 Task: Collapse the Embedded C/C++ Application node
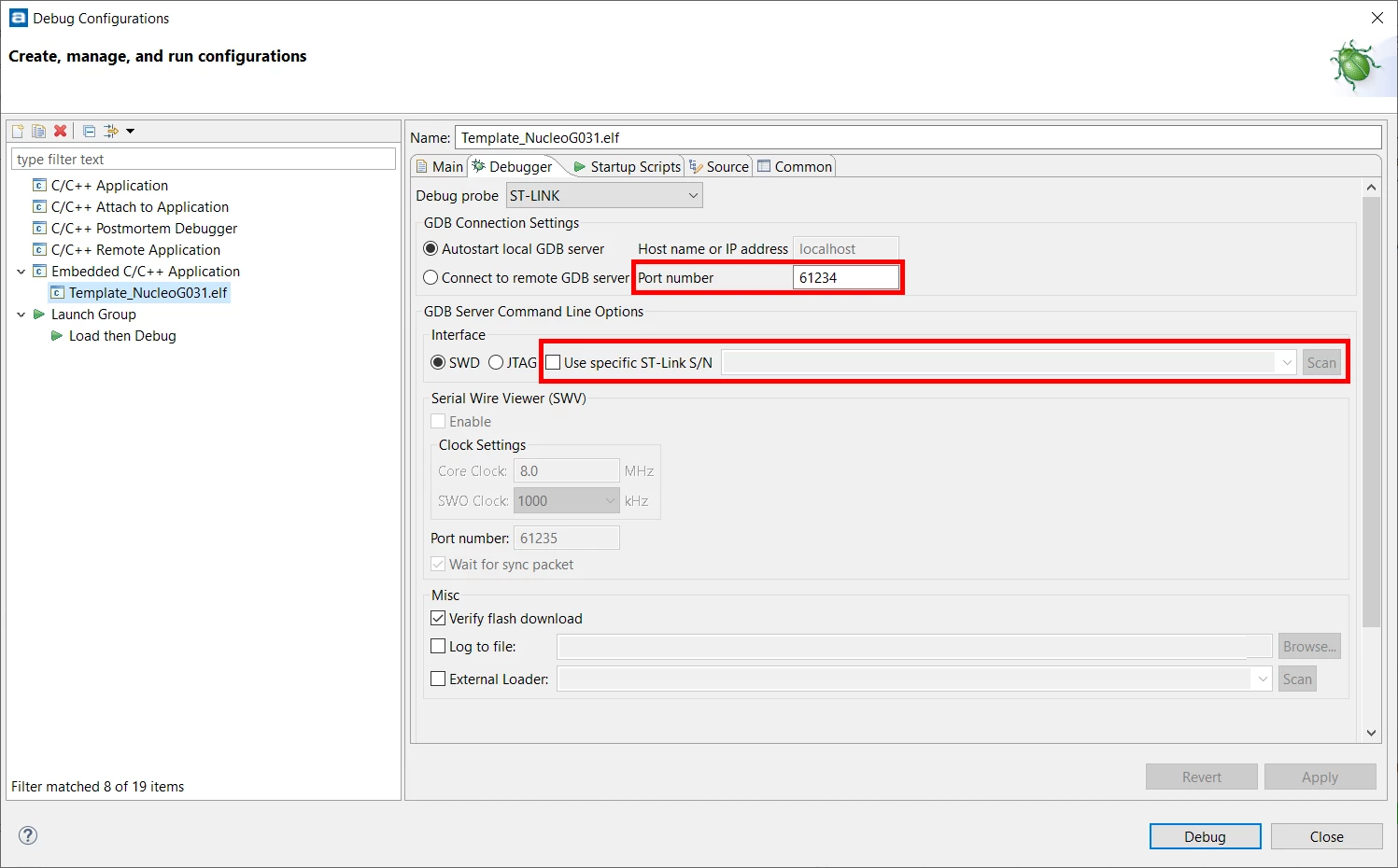pos(21,272)
